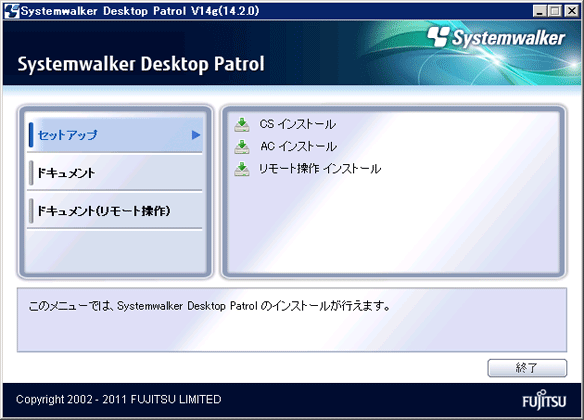Start the AC インストール link

[x=298, y=147]
